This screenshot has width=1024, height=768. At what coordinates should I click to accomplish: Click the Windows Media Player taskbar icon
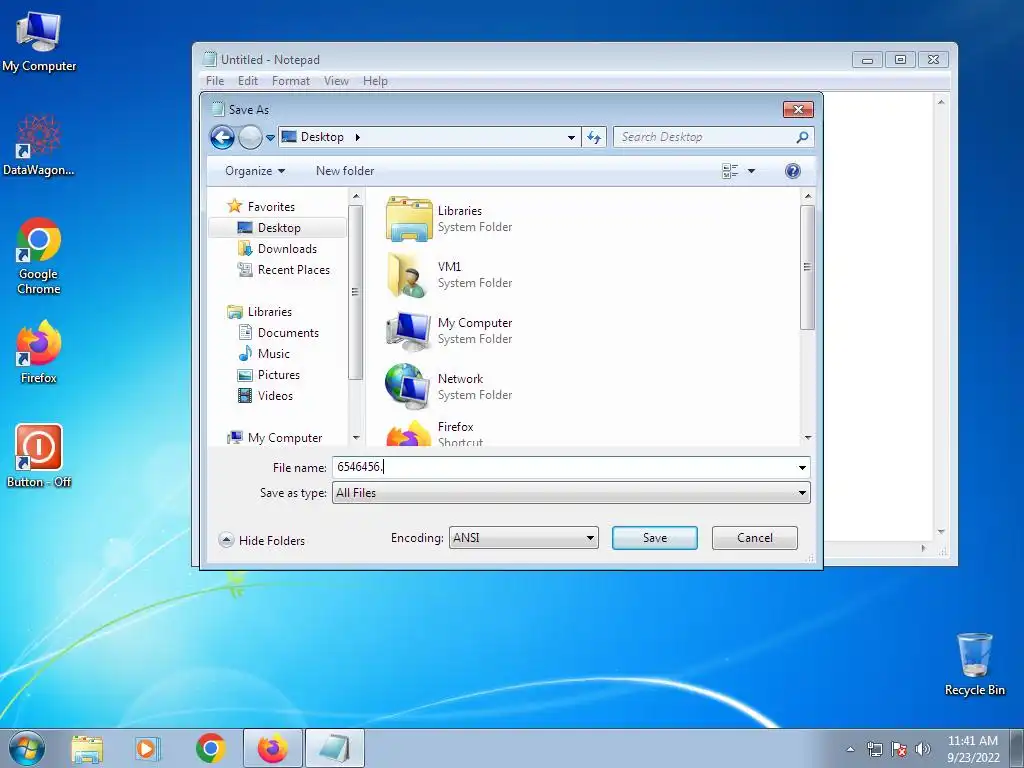(x=148, y=748)
